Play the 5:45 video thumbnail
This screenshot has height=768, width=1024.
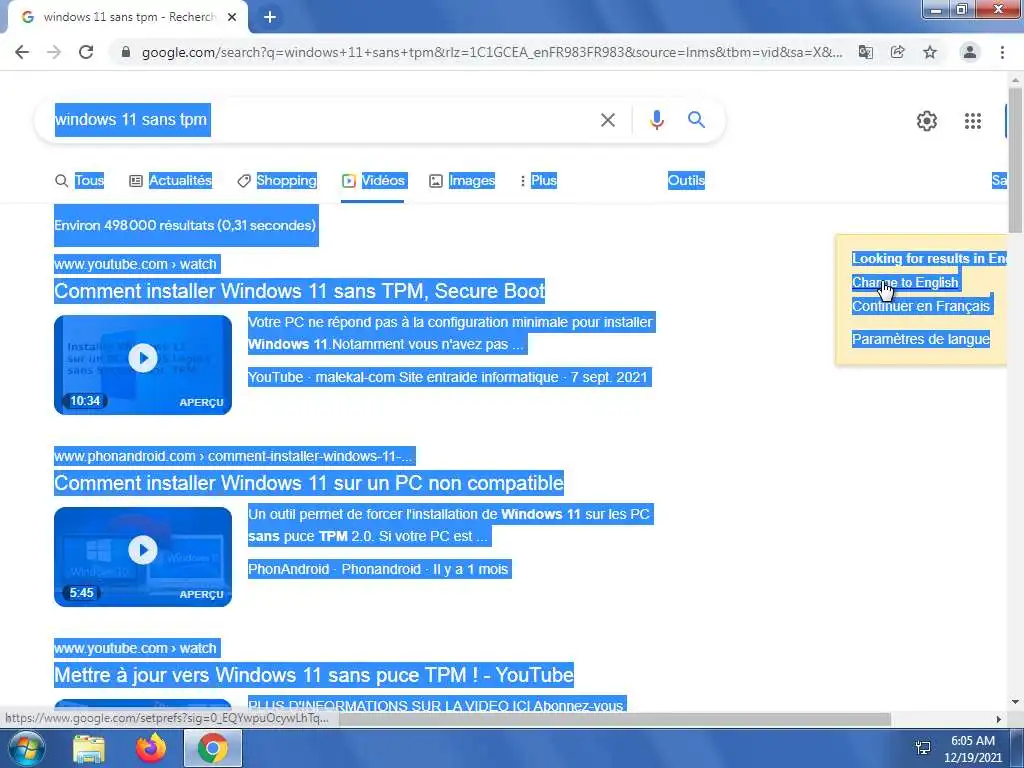(143, 556)
